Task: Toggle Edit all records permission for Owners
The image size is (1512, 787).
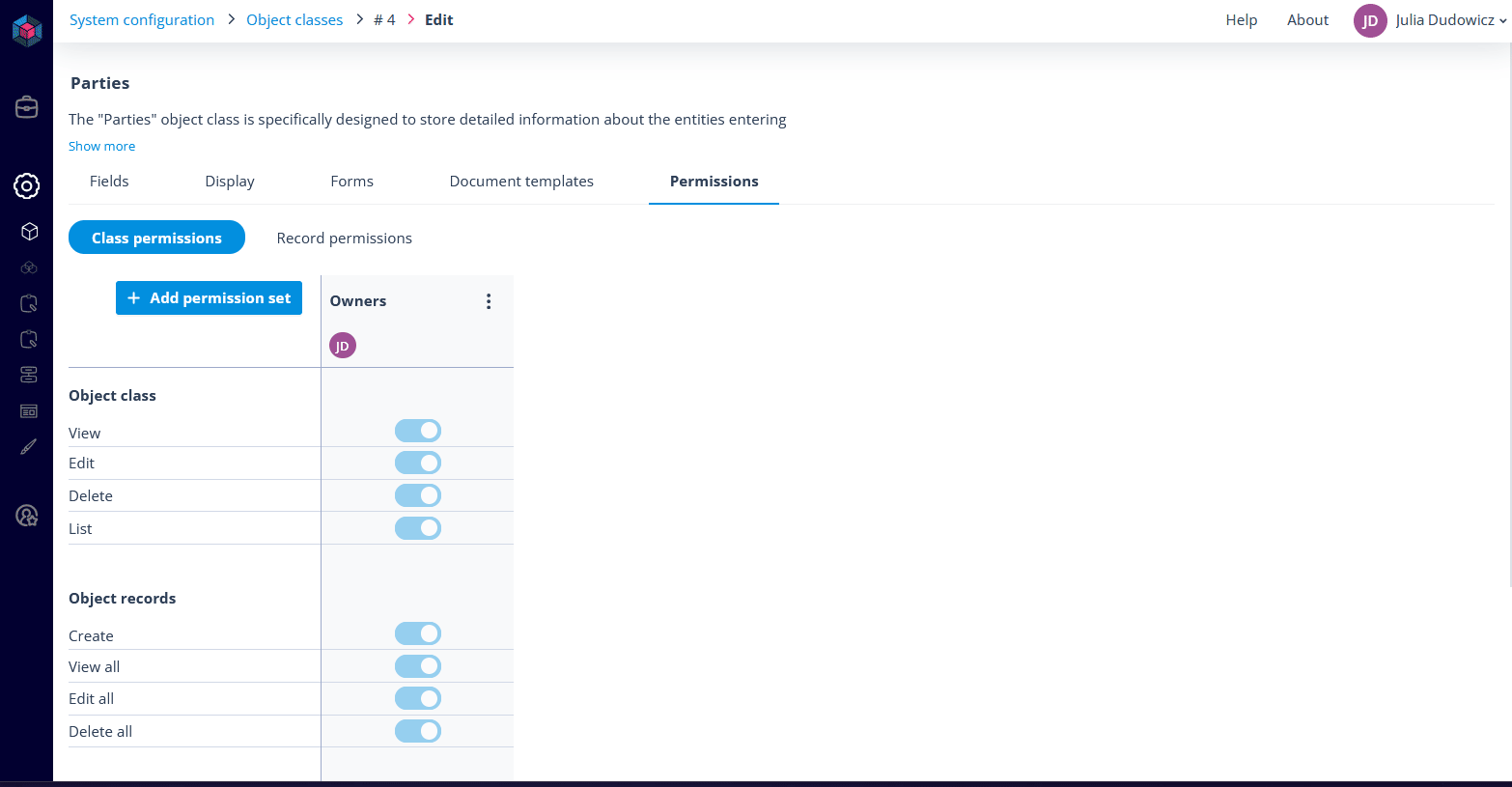Action: tap(418, 698)
